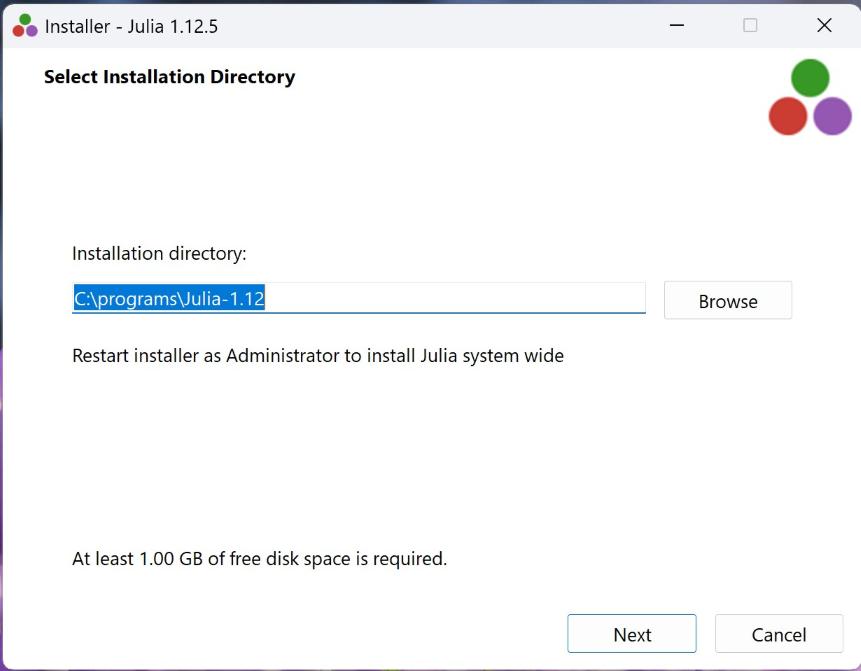Click the greyed-out maximize button
The width and height of the screenshot is (861, 671).
coord(750,26)
